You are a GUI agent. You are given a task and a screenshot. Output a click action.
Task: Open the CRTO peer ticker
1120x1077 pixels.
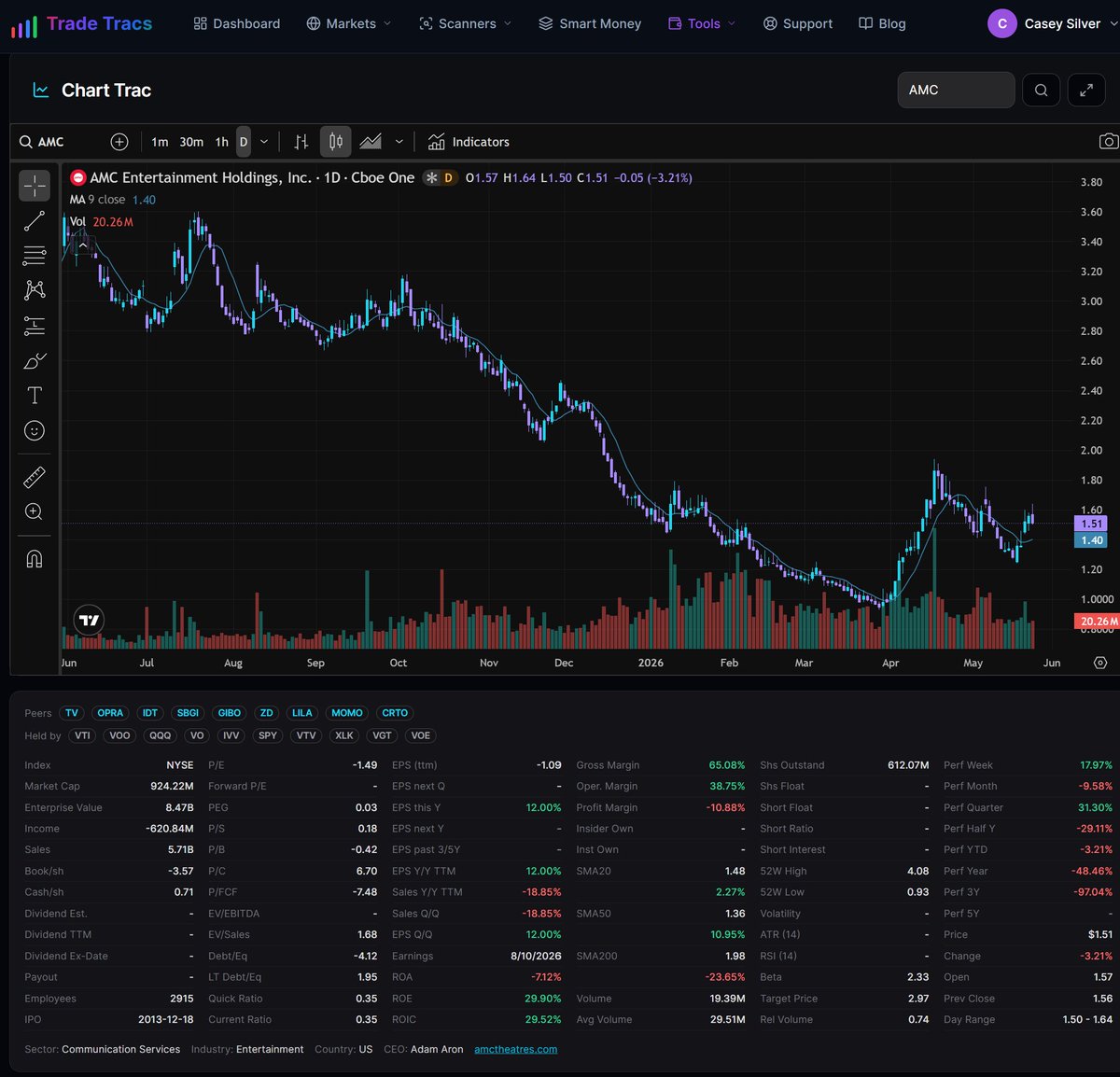click(x=395, y=713)
